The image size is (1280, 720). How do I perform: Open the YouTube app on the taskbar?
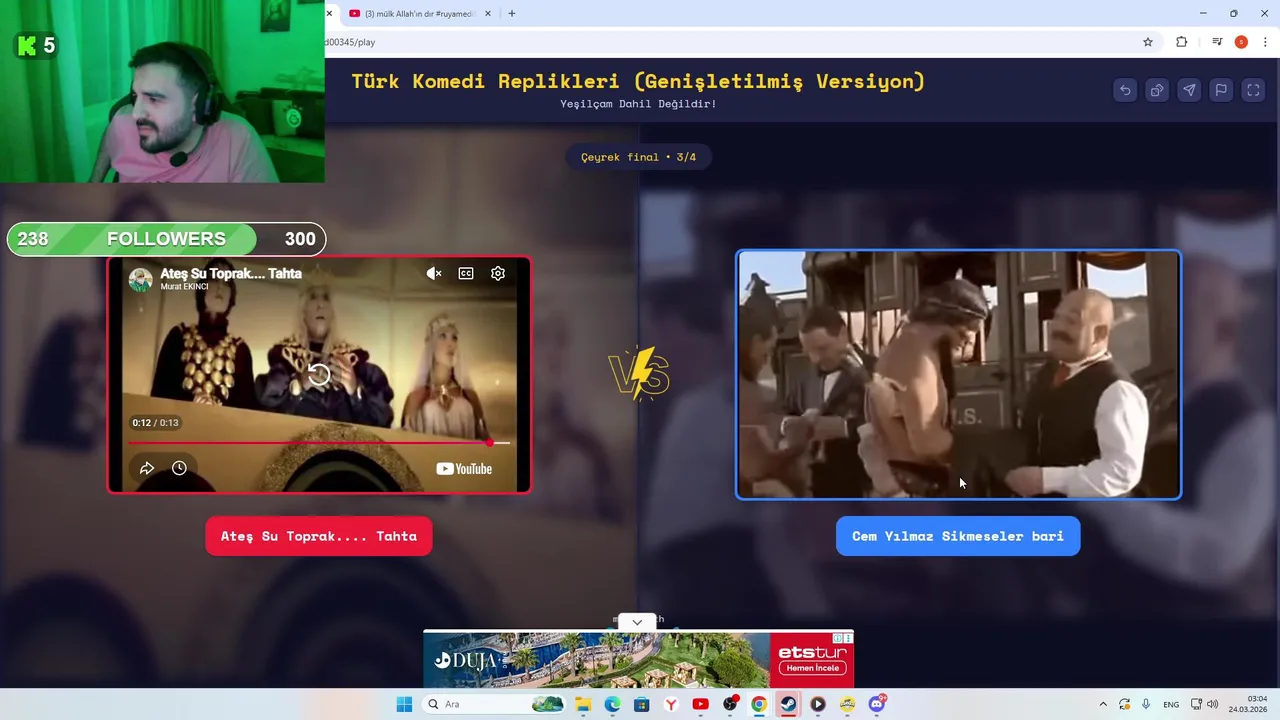click(x=700, y=704)
